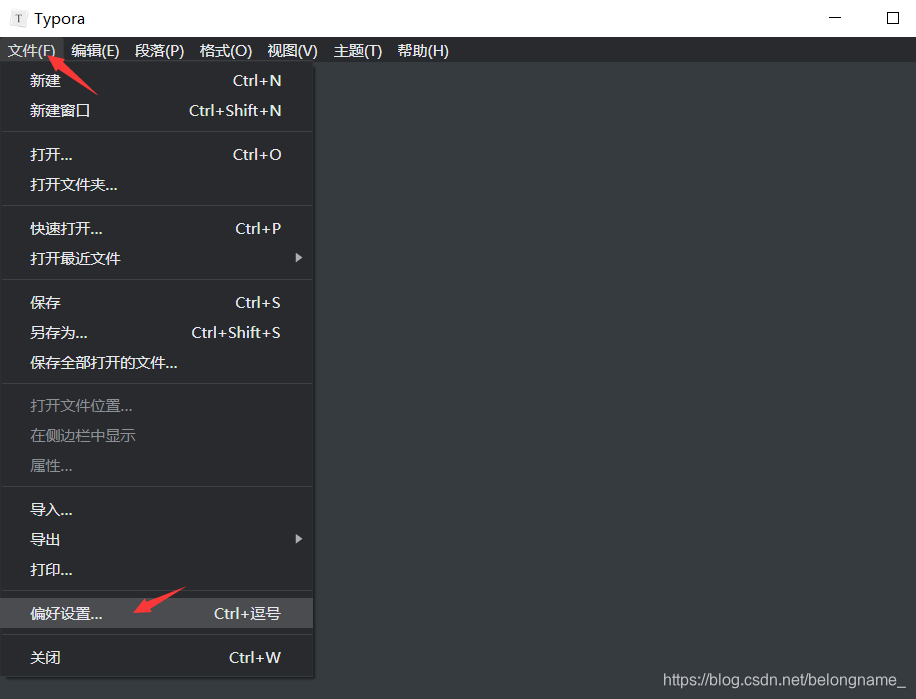Click the 导入... menu entry

click(x=157, y=510)
